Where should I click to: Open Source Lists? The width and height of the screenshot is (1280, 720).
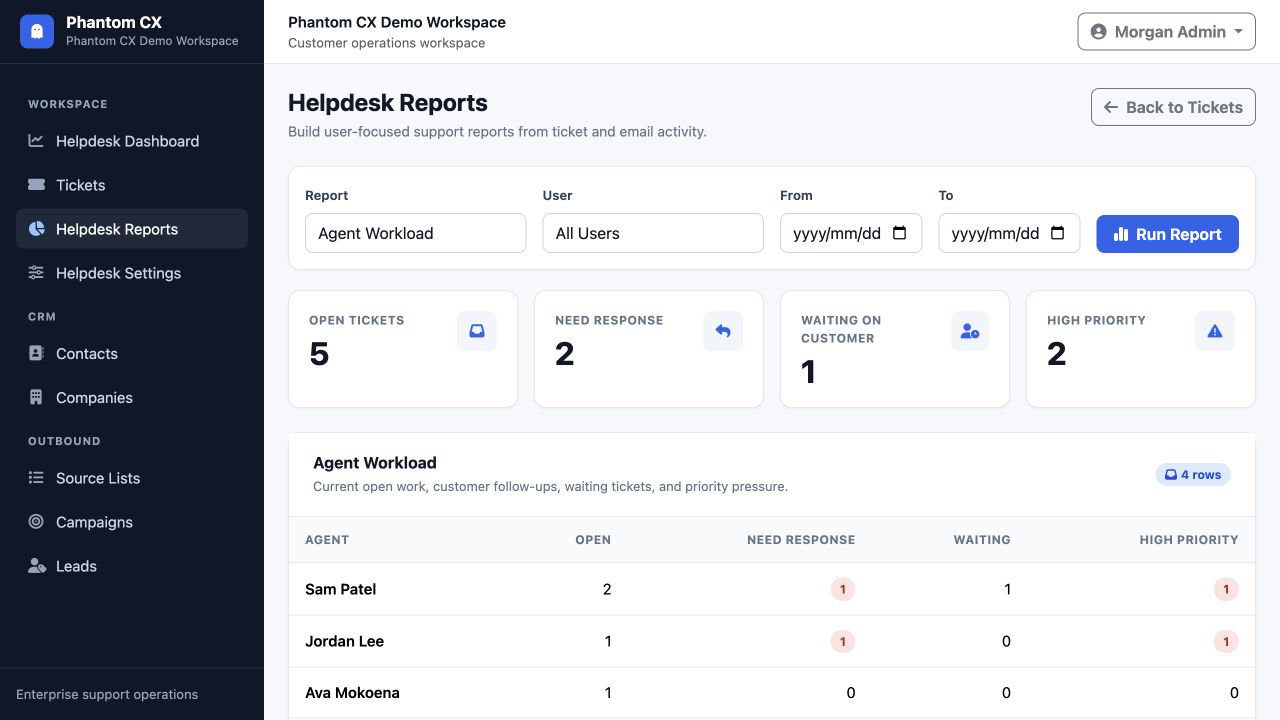coord(132,478)
